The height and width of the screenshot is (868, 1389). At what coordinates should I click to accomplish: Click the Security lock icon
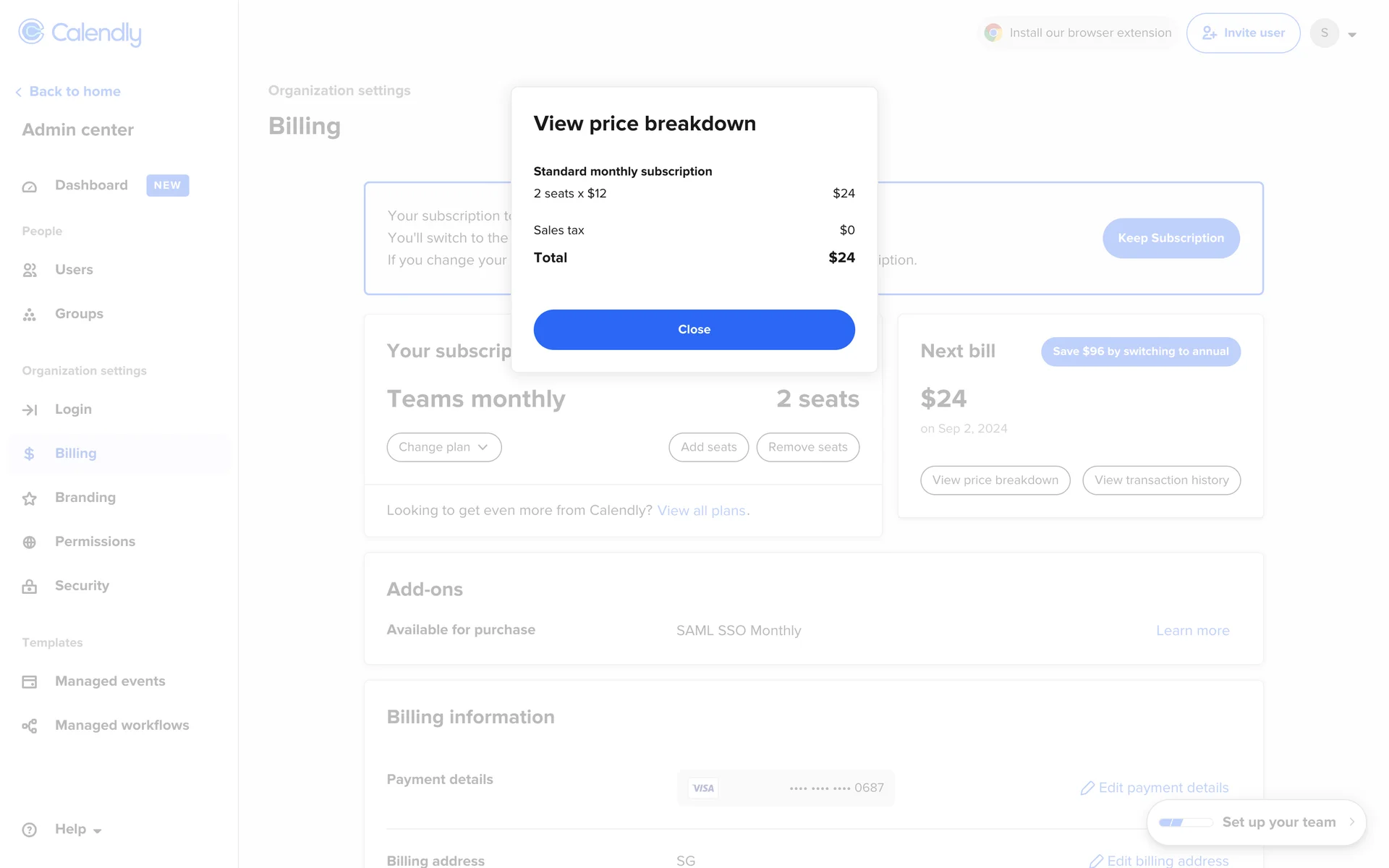click(x=30, y=587)
